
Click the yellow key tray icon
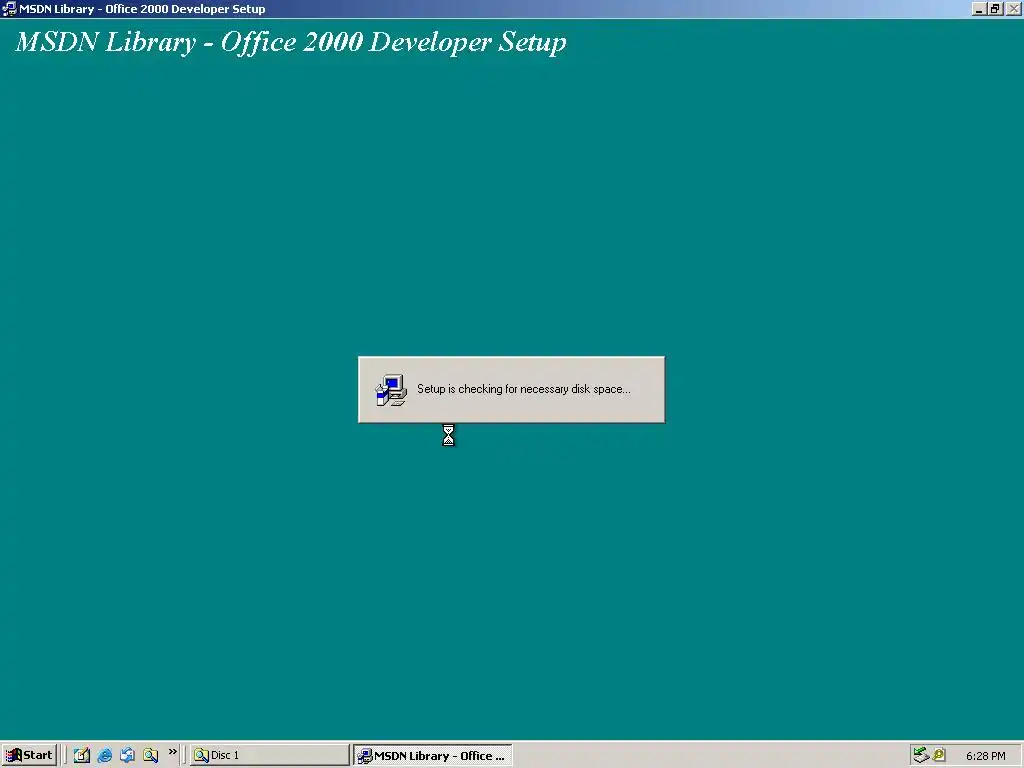[939, 755]
